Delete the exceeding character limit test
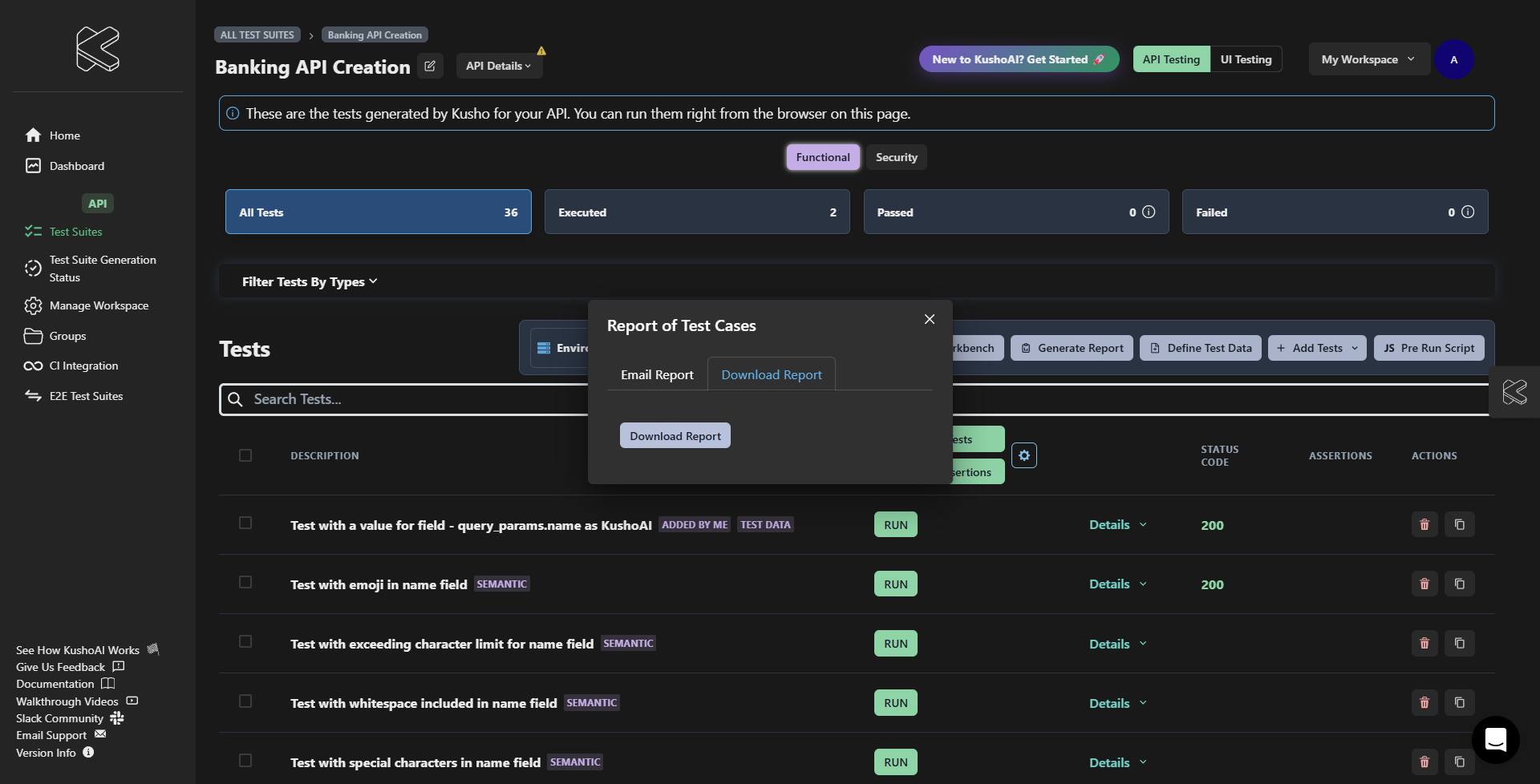Image resolution: width=1540 pixels, height=784 pixels. [1424, 643]
